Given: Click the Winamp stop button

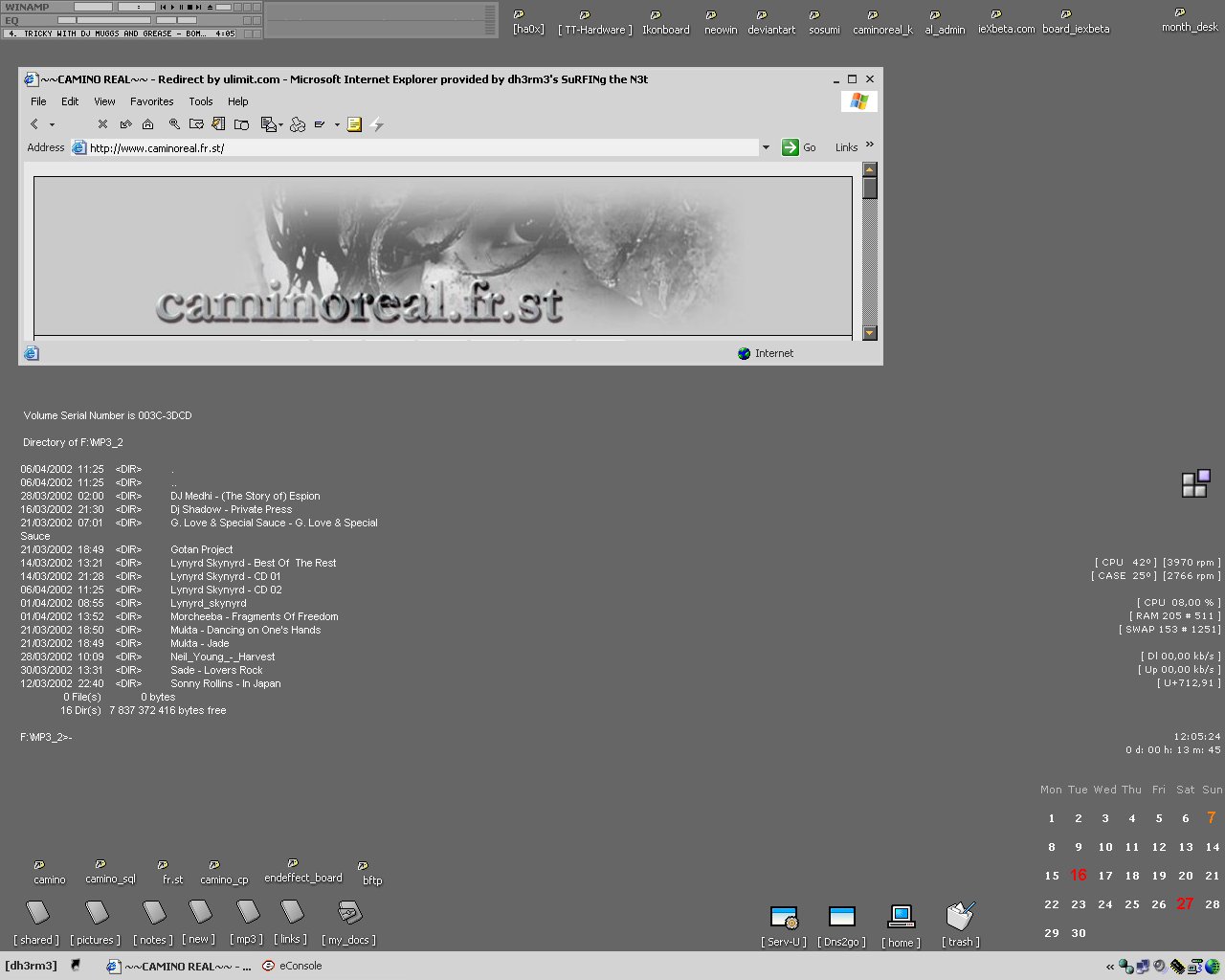Looking at the screenshot, I should click(189, 7).
